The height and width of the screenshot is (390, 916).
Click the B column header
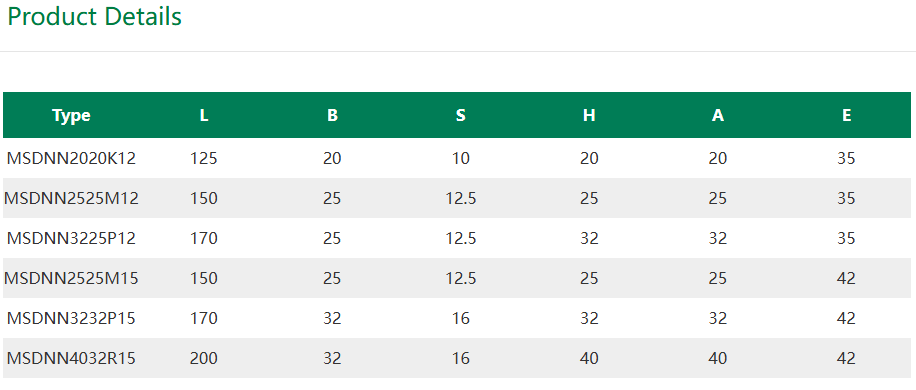click(x=332, y=116)
